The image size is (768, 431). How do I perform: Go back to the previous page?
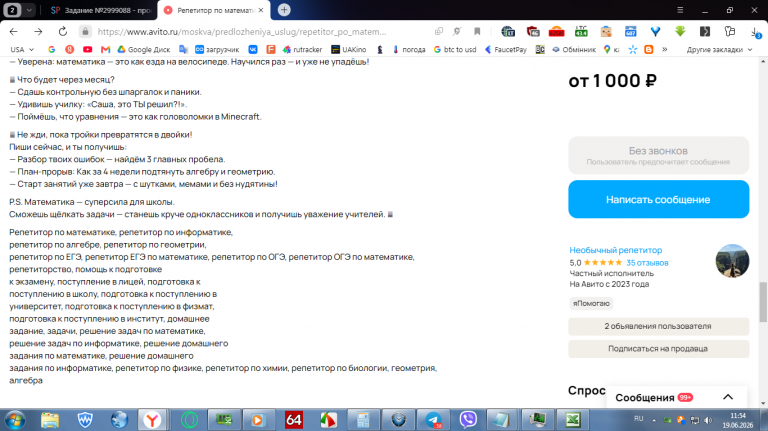coord(13,31)
